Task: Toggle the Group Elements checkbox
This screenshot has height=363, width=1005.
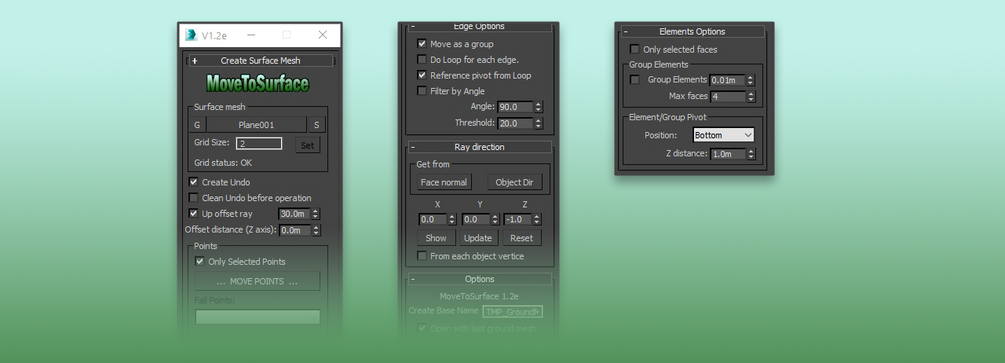Action: point(635,80)
